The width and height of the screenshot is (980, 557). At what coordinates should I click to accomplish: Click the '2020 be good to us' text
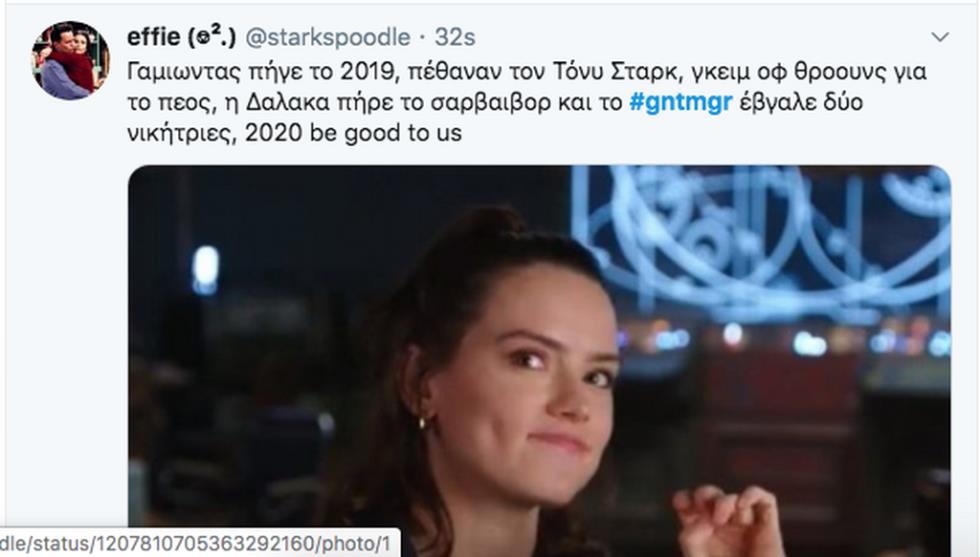click(x=353, y=133)
